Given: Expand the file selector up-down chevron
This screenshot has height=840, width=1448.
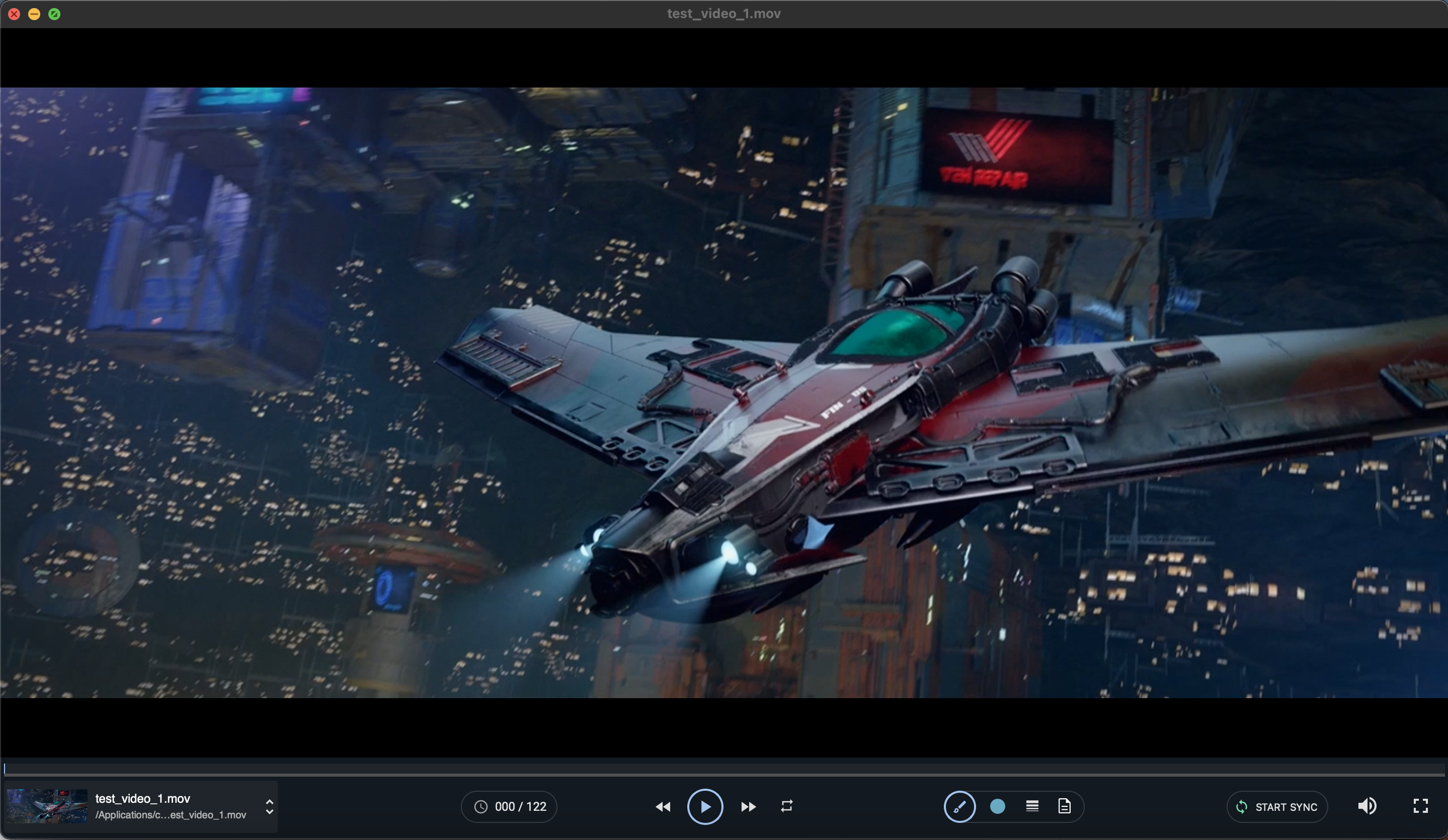Looking at the screenshot, I should [x=270, y=807].
